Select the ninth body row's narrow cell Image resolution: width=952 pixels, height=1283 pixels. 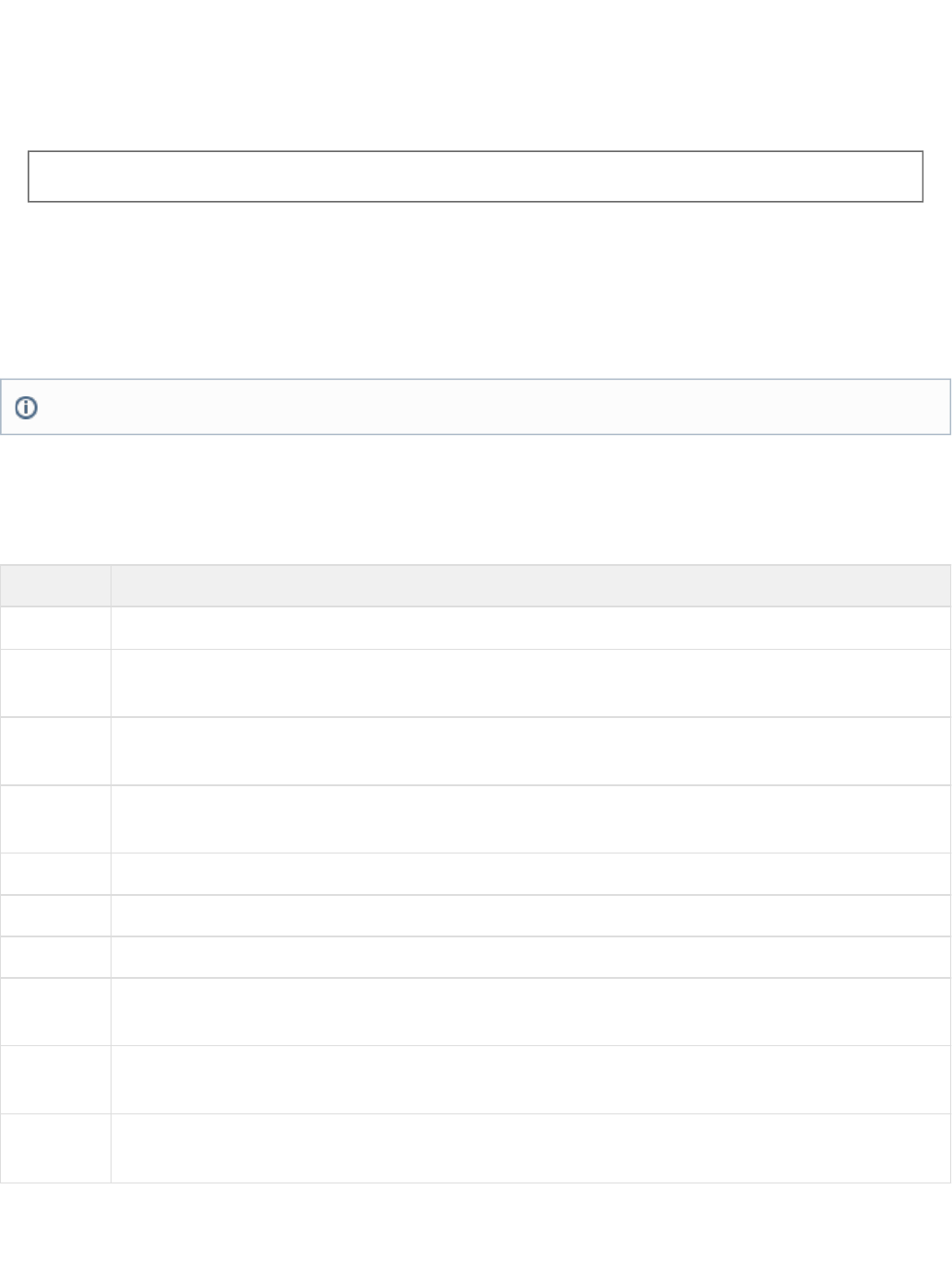point(55,1080)
